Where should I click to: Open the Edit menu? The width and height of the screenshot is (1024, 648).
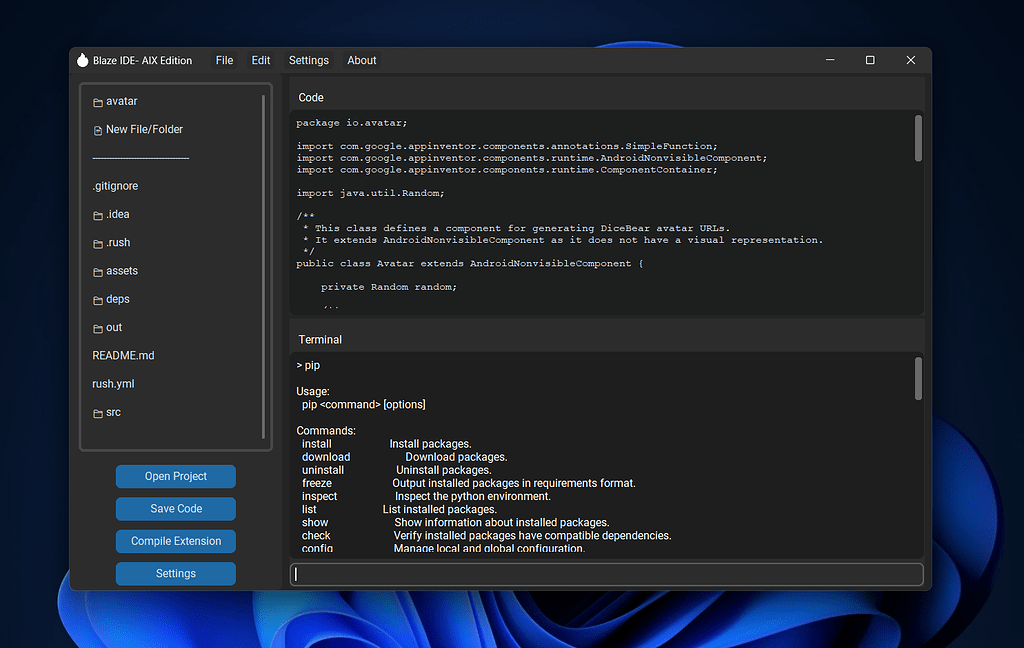click(x=260, y=60)
